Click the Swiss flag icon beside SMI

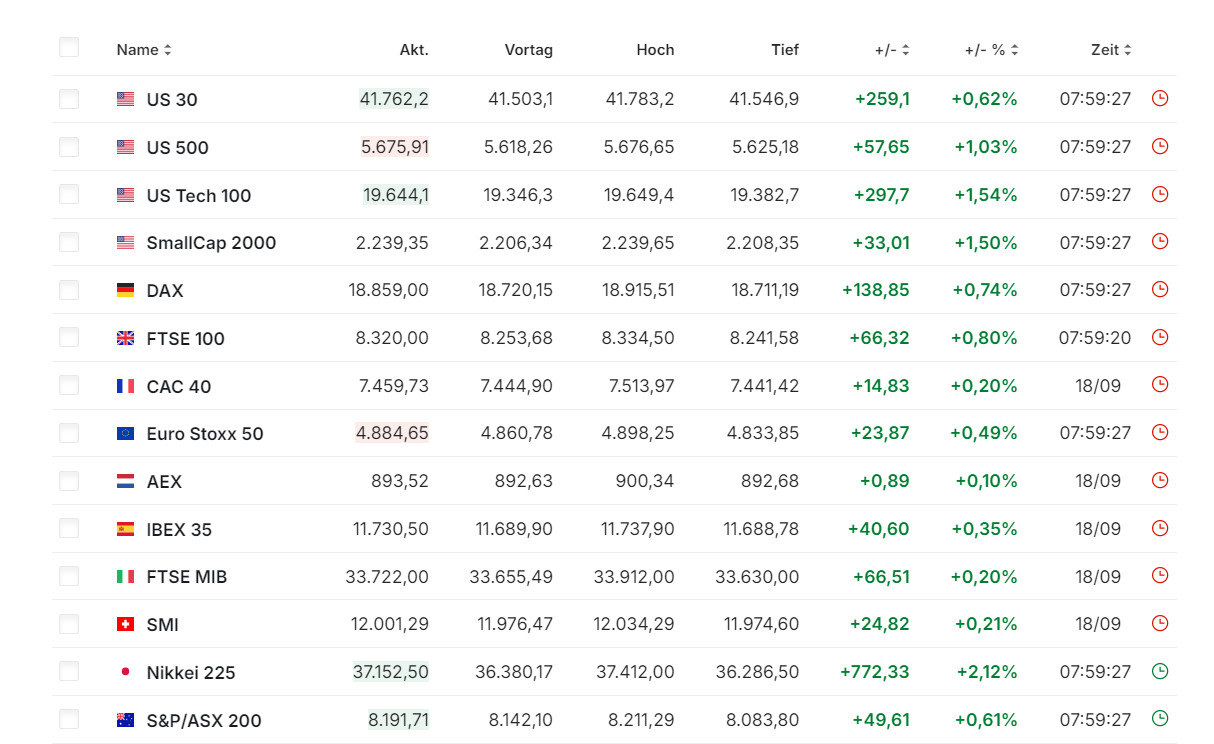click(x=125, y=624)
